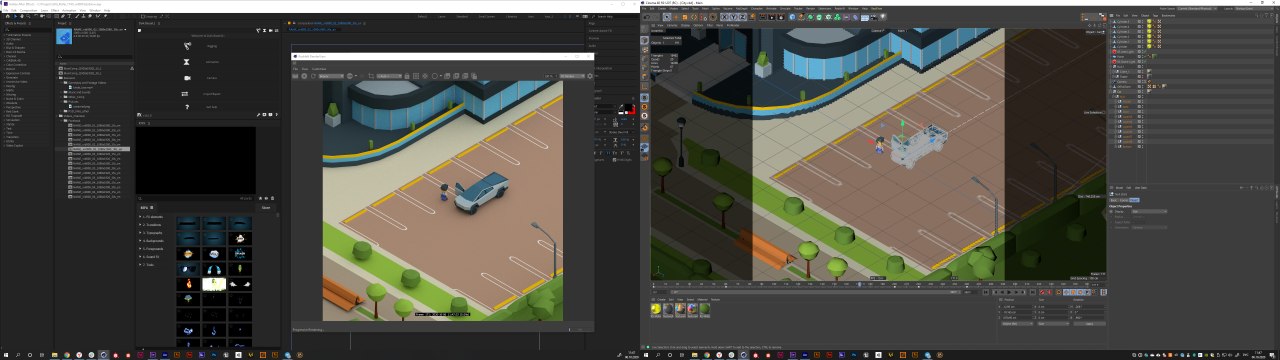Toggle the Y axis lock icon
The width and height of the screenshot is (1280, 360).
pos(733,17)
